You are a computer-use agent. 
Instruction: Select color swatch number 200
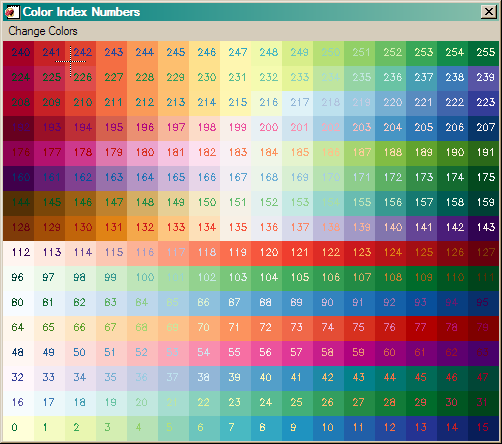[267, 128]
